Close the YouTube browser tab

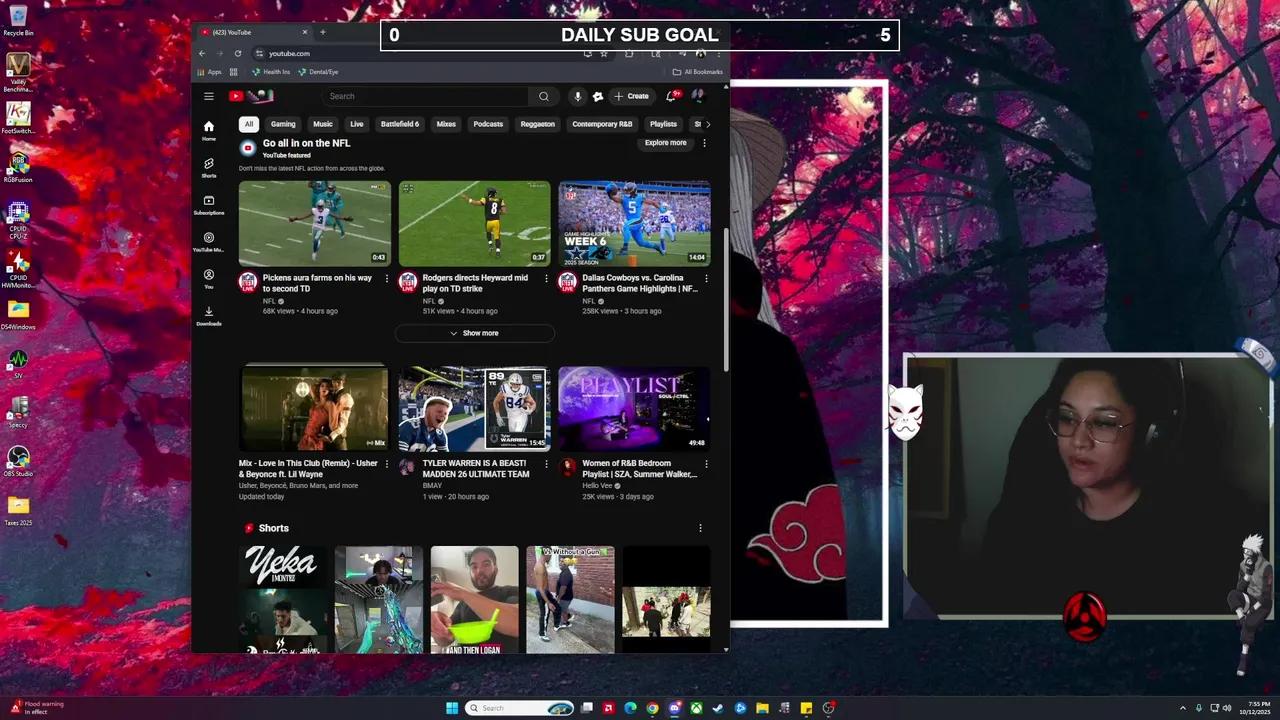click(x=303, y=32)
